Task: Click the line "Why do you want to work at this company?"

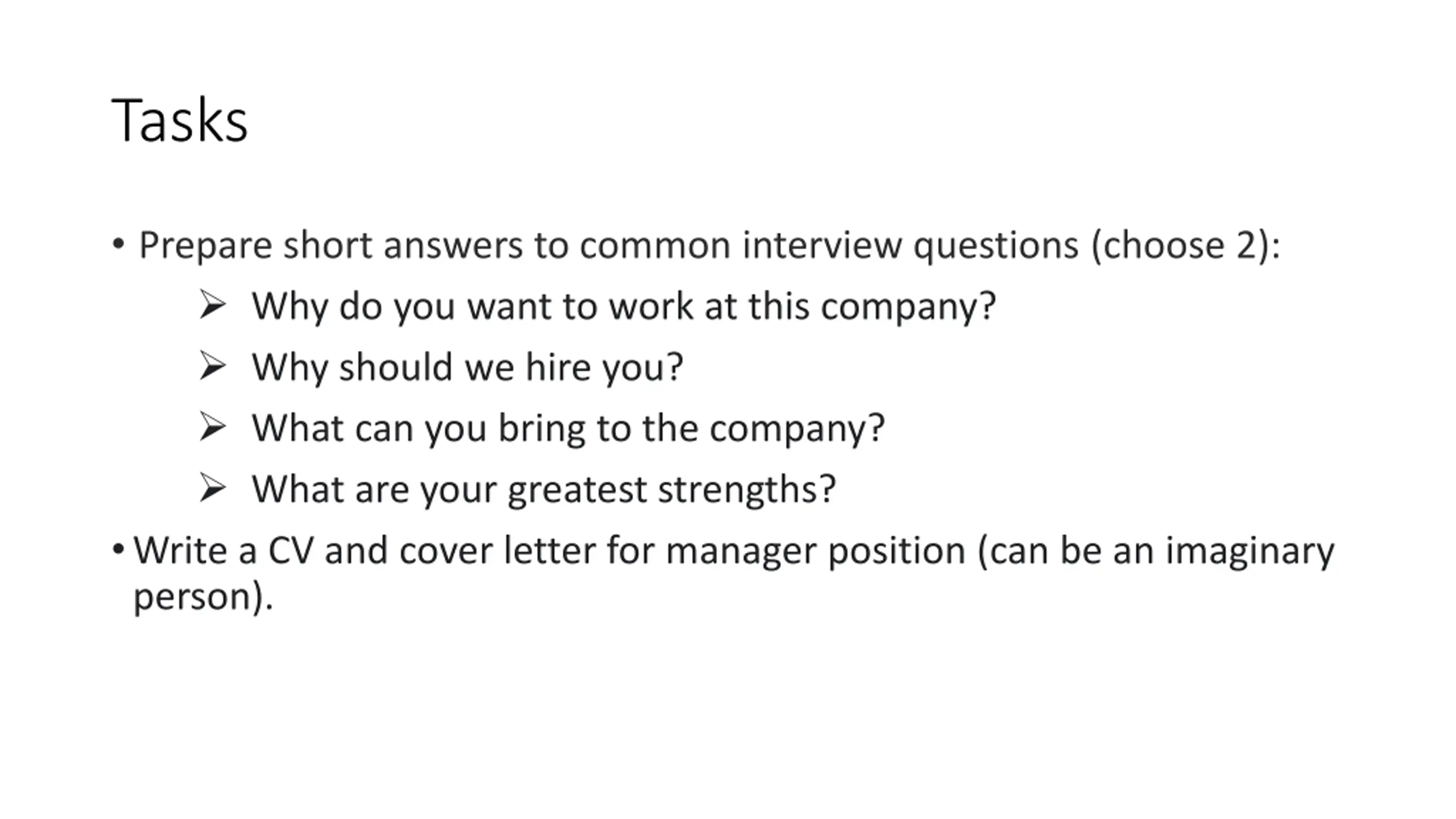Action: pos(623,306)
